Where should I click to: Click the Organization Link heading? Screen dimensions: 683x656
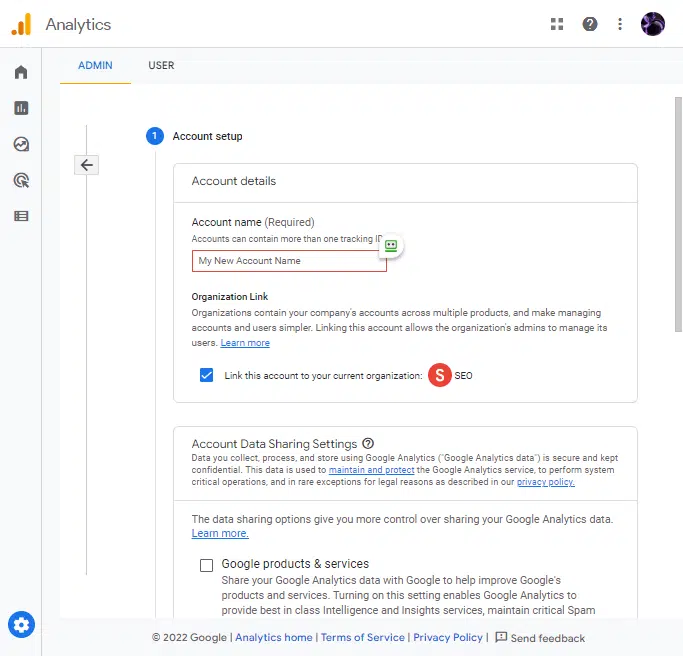[230, 297]
